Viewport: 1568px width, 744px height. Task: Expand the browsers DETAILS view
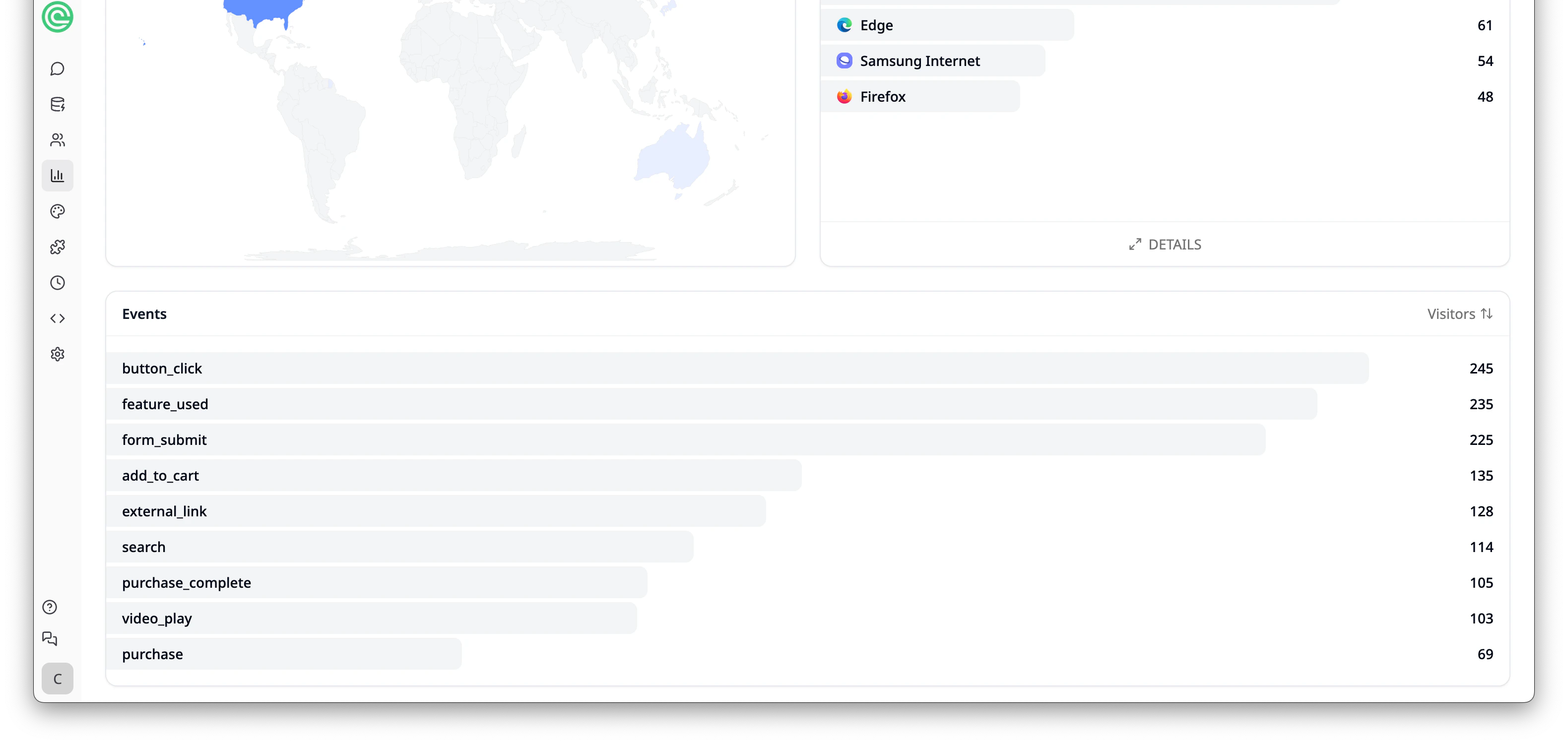pos(1165,244)
